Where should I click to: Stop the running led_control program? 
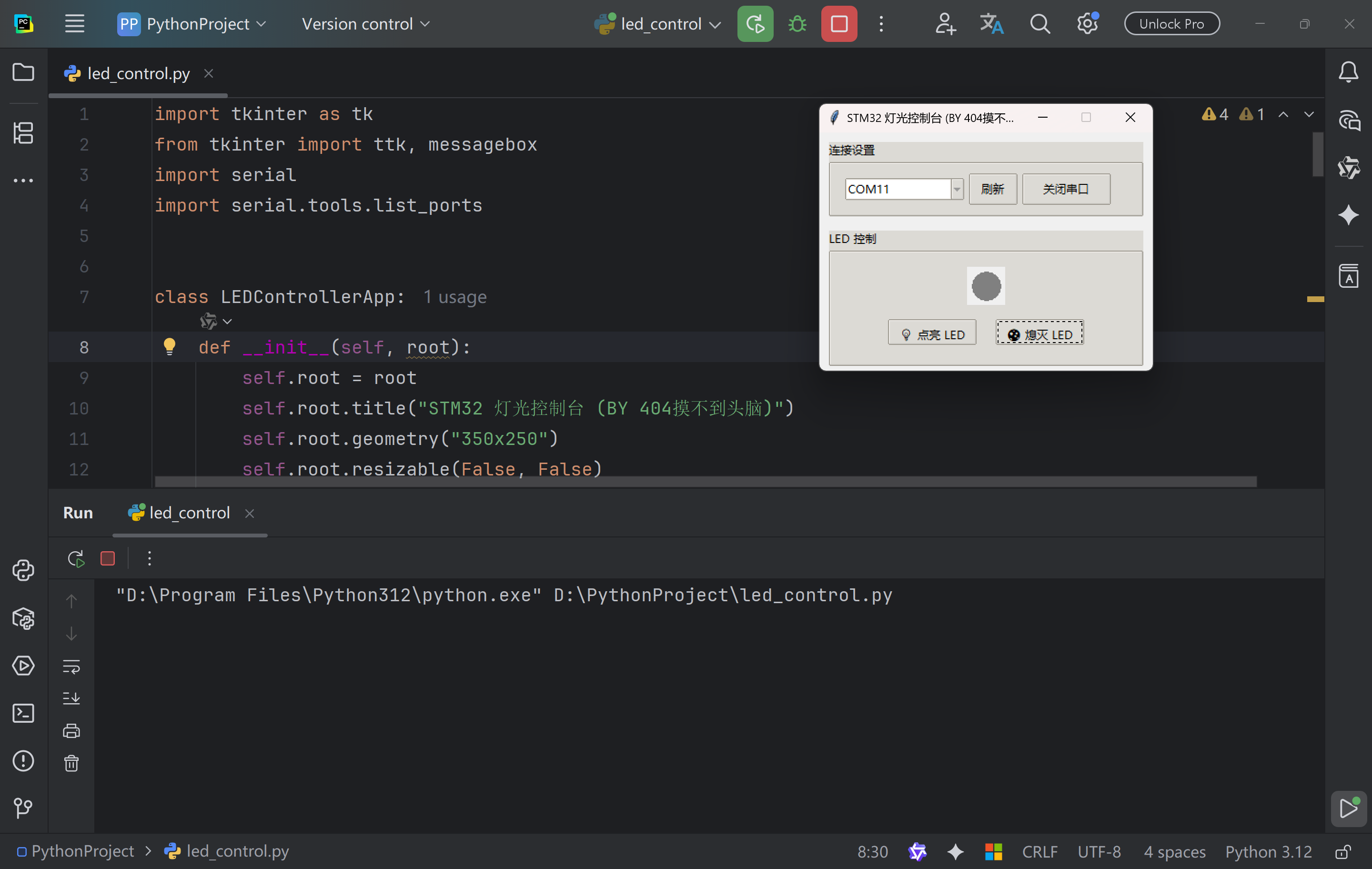click(x=839, y=24)
